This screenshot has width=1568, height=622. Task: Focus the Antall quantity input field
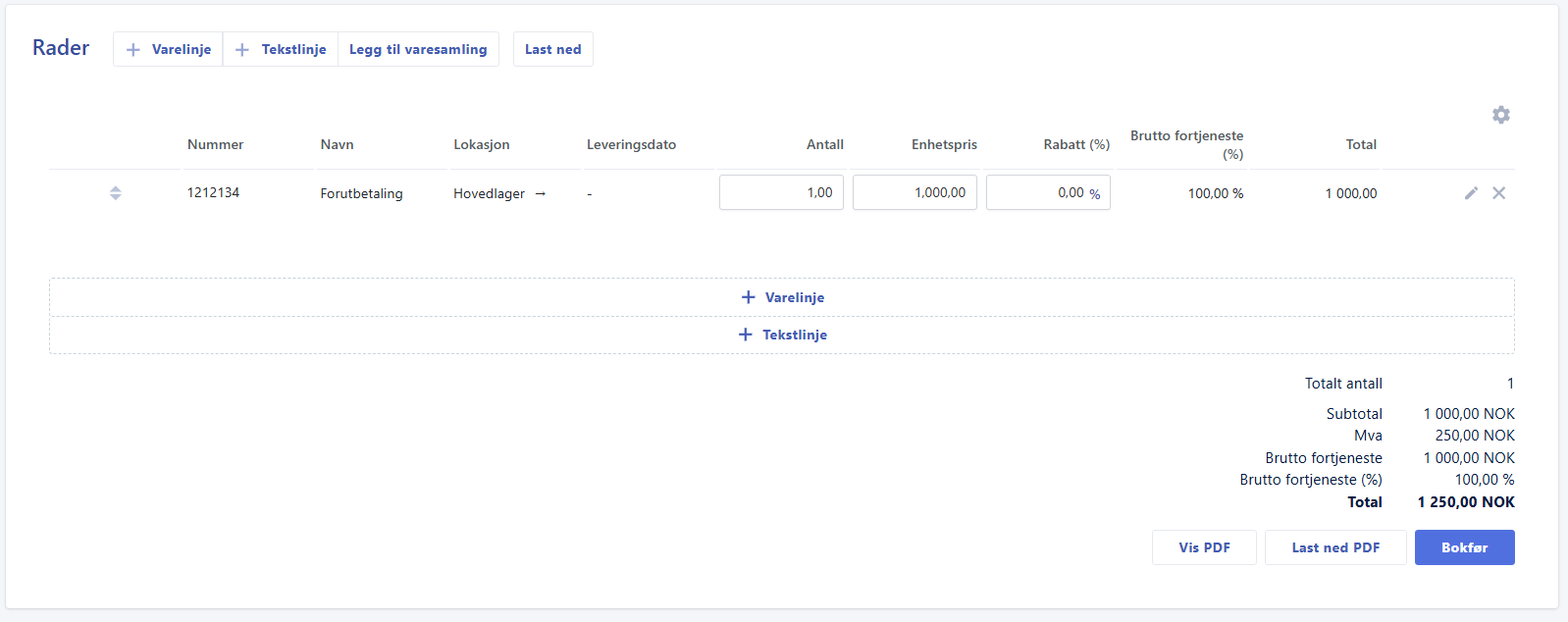click(780, 193)
